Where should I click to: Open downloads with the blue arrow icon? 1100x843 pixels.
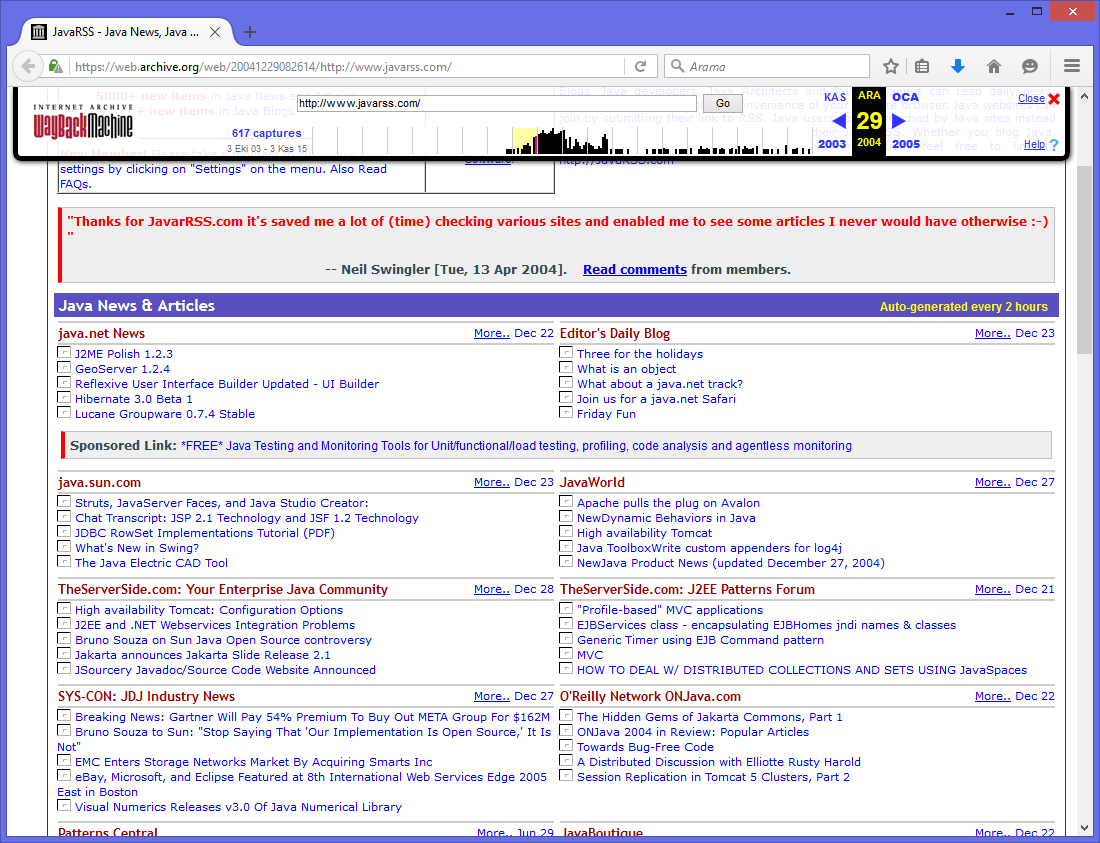click(x=958, y=67)
